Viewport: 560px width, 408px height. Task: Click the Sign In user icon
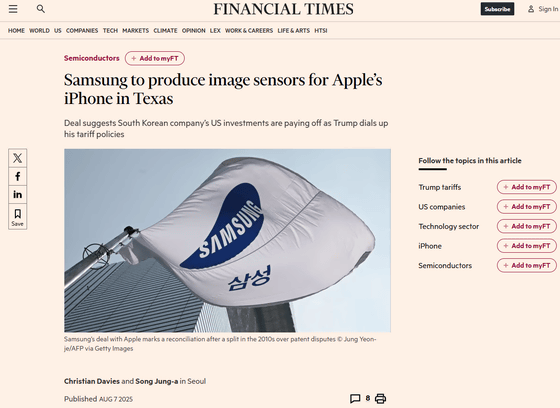[531, 9]
